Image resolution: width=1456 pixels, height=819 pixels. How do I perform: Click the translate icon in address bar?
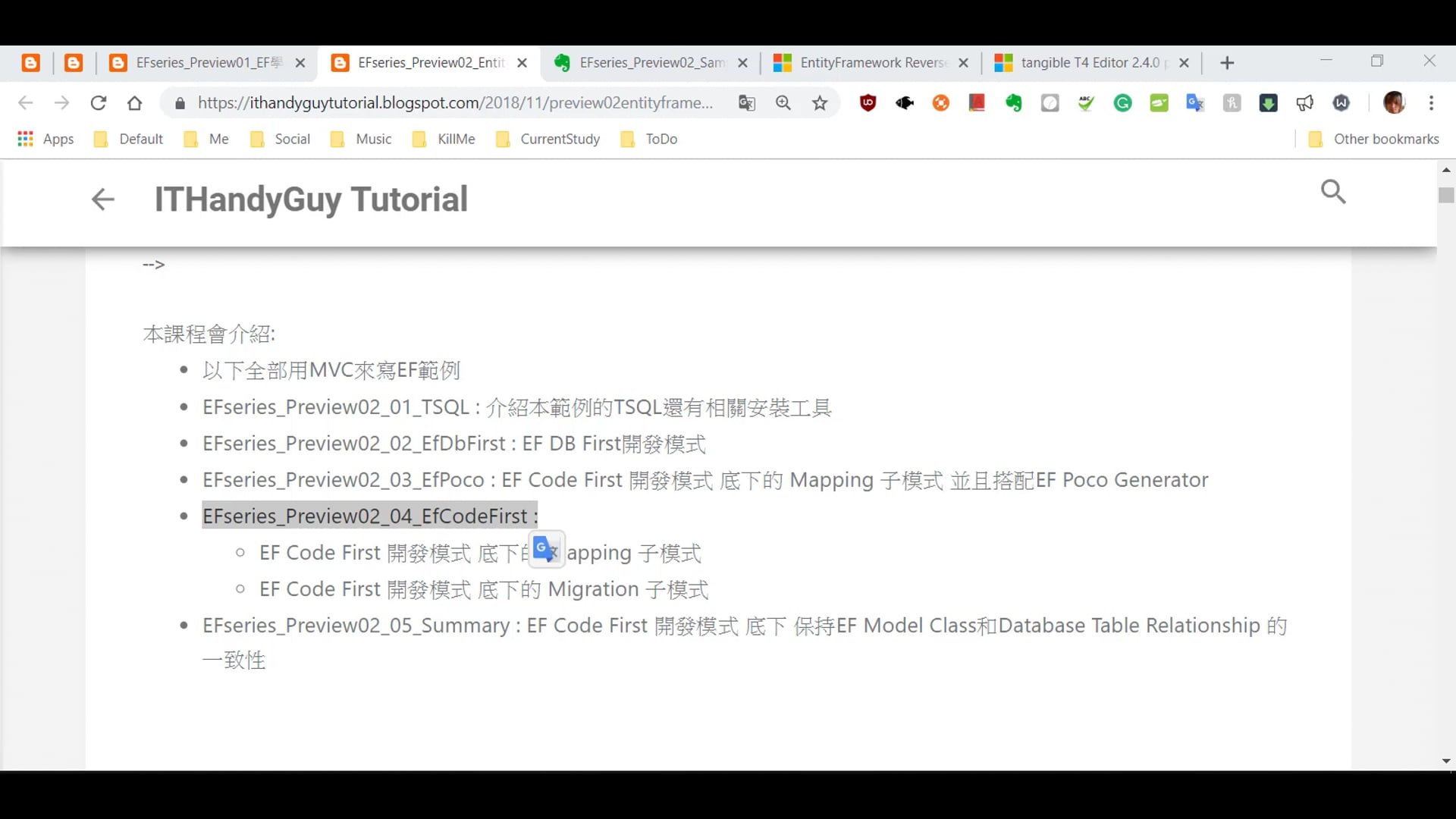(747, 102)
